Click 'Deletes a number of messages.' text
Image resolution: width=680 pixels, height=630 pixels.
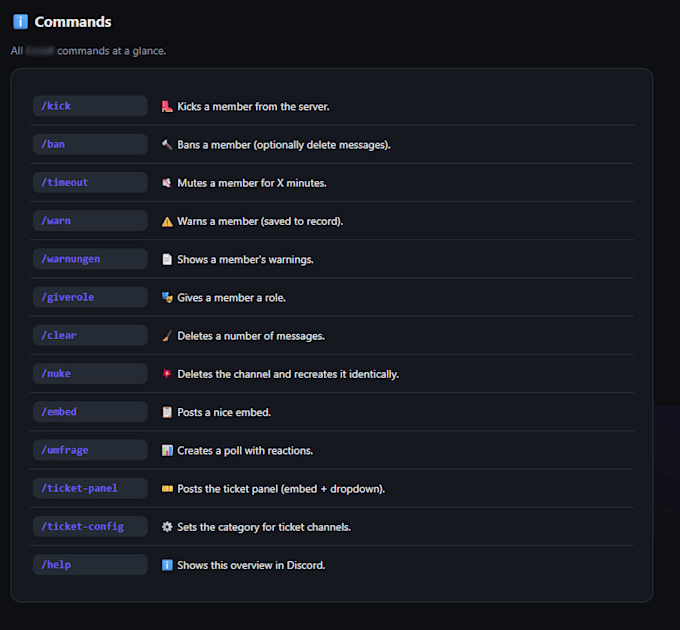point(251,336)
